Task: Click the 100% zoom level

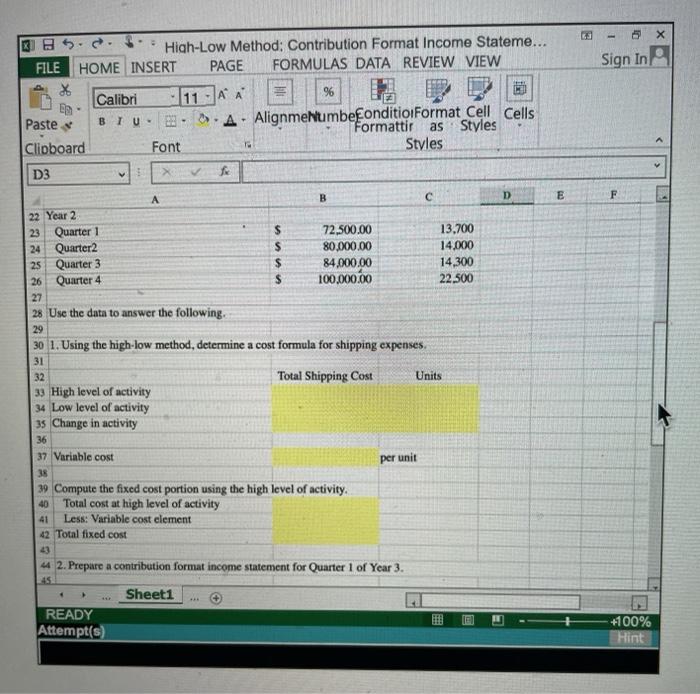Action: tap(631, 622)
